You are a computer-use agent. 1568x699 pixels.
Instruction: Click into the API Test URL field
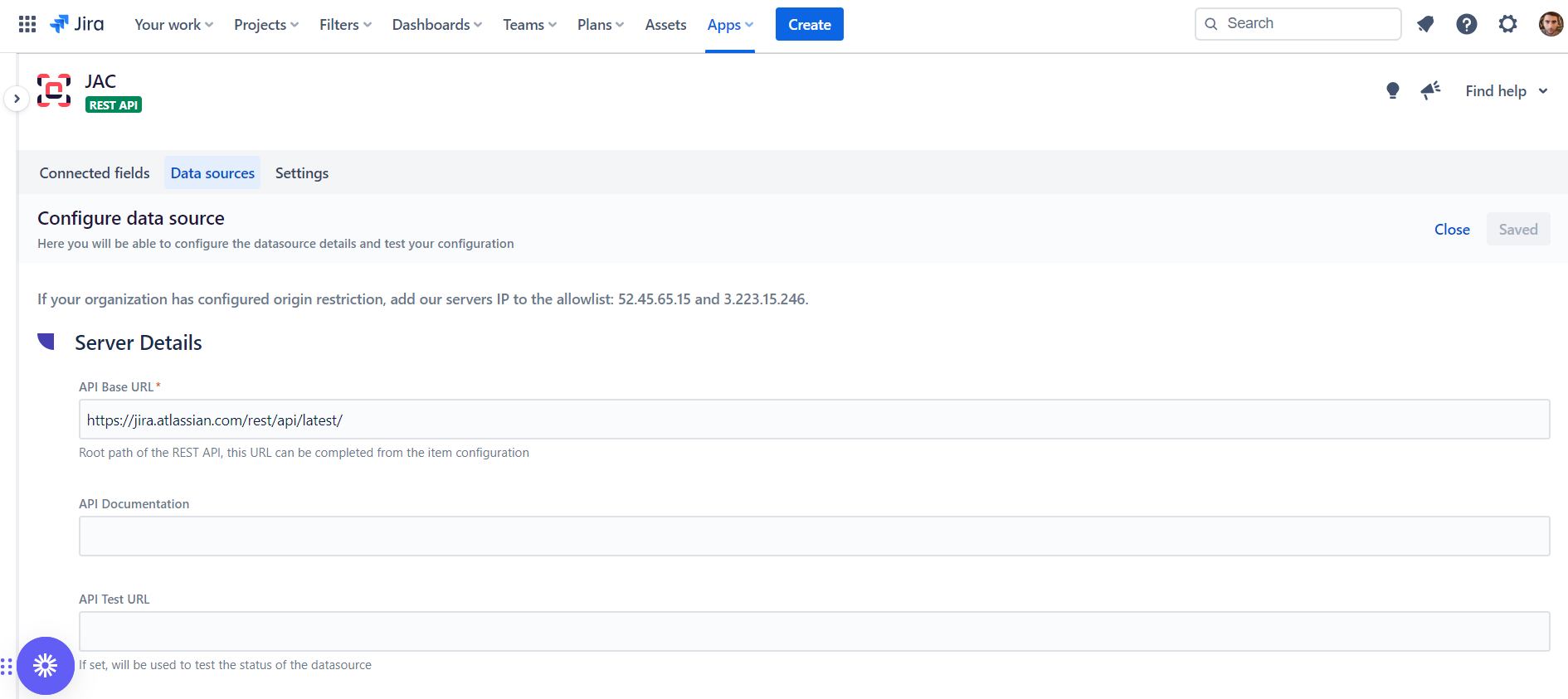tap(814, 631)
